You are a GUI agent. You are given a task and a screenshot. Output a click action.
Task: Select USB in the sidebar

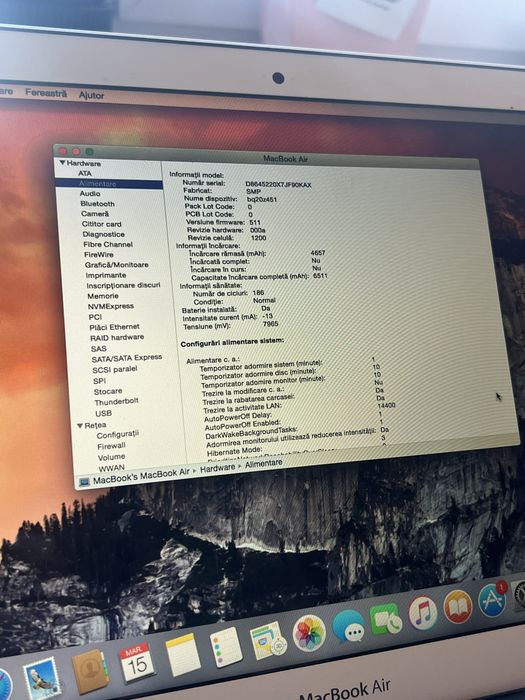(103, 413)
